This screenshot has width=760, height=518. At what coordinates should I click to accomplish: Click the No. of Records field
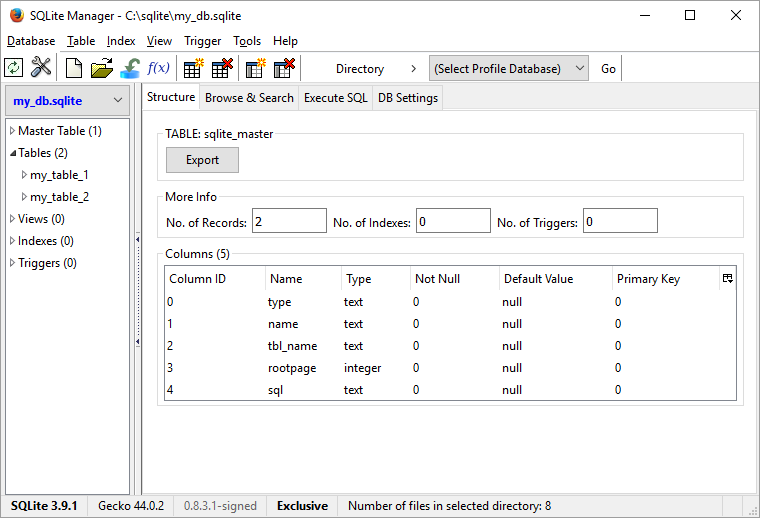289,221
